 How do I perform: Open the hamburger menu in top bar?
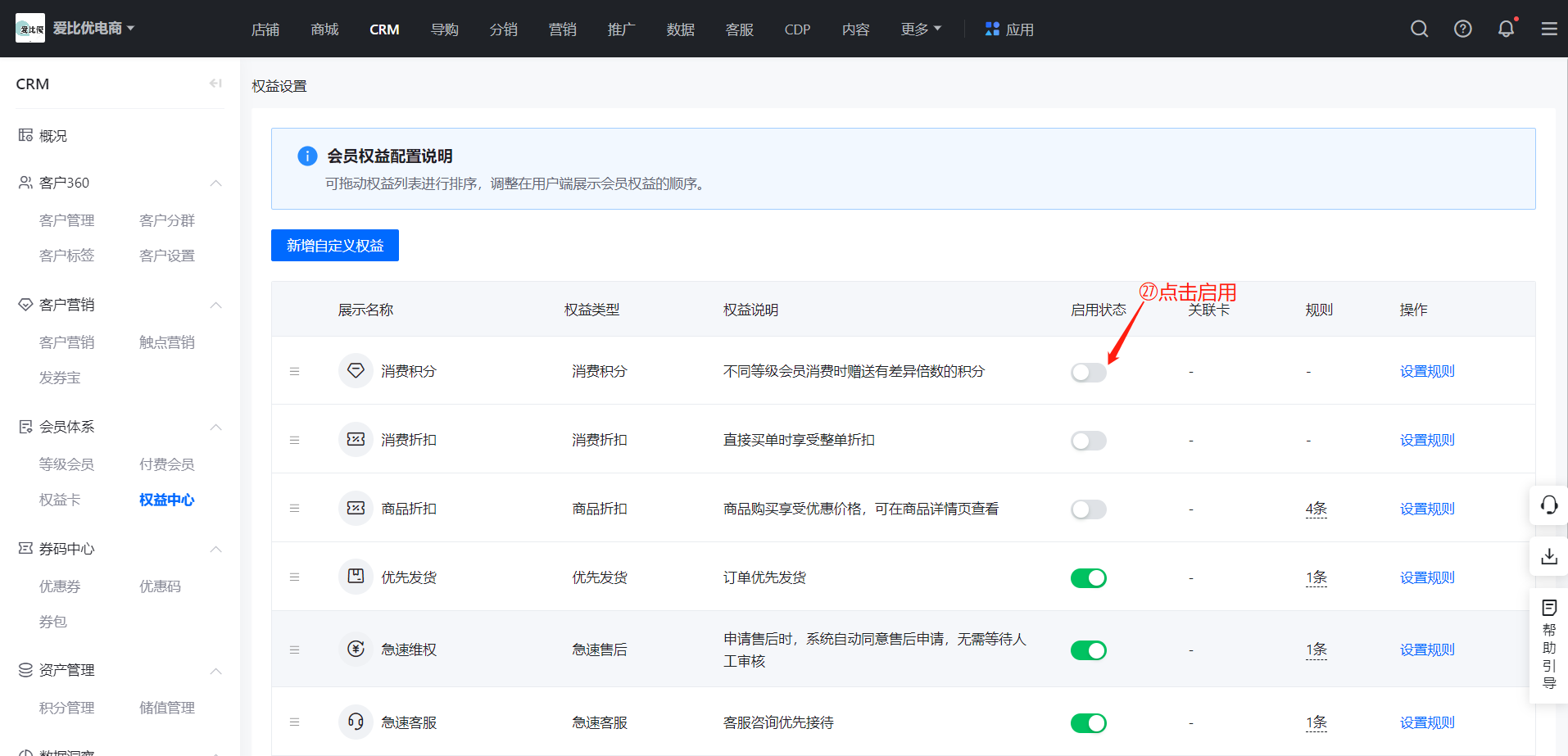coord(1549,29)
